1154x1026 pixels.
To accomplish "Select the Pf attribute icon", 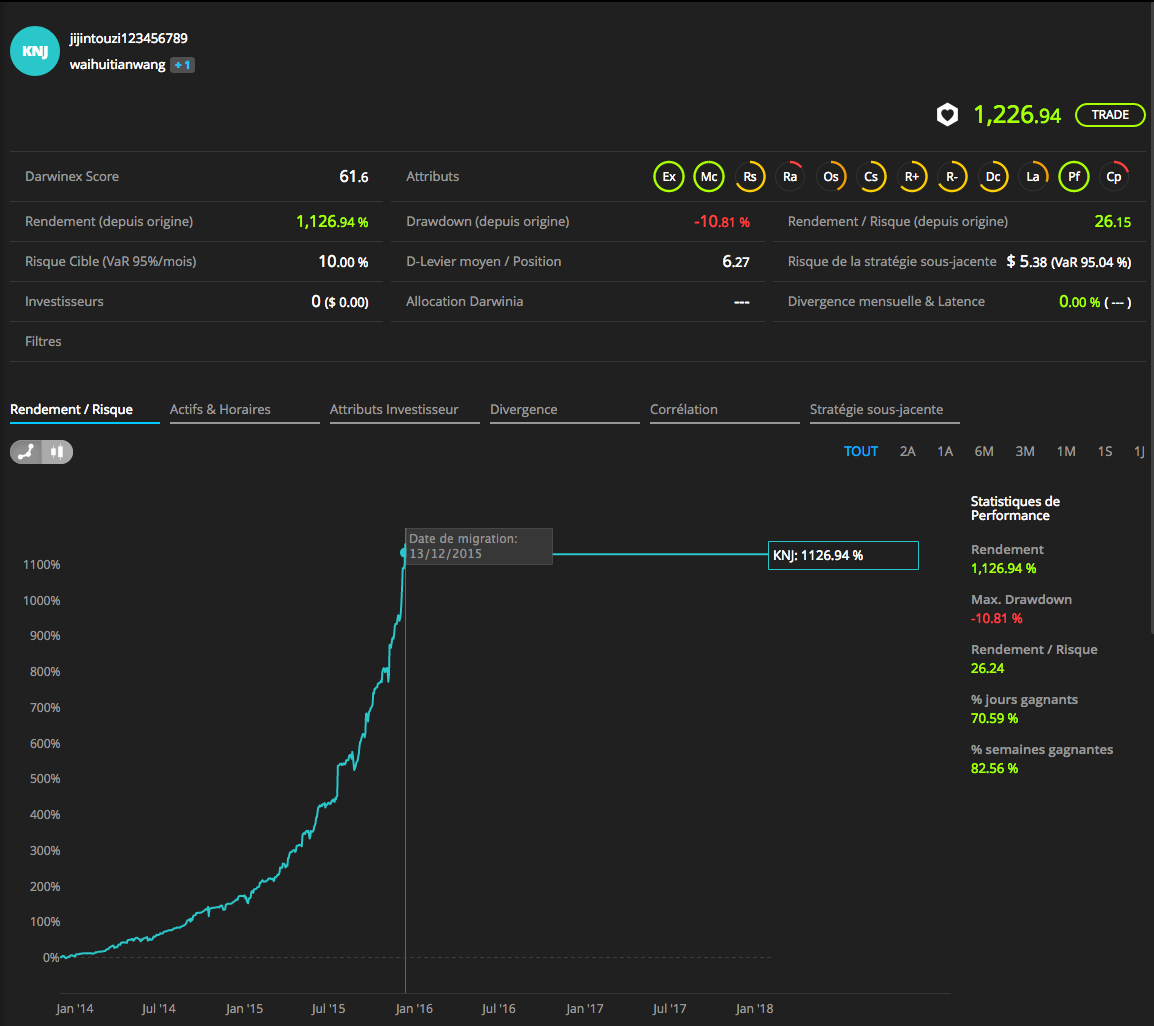I will click(1074, 177).
